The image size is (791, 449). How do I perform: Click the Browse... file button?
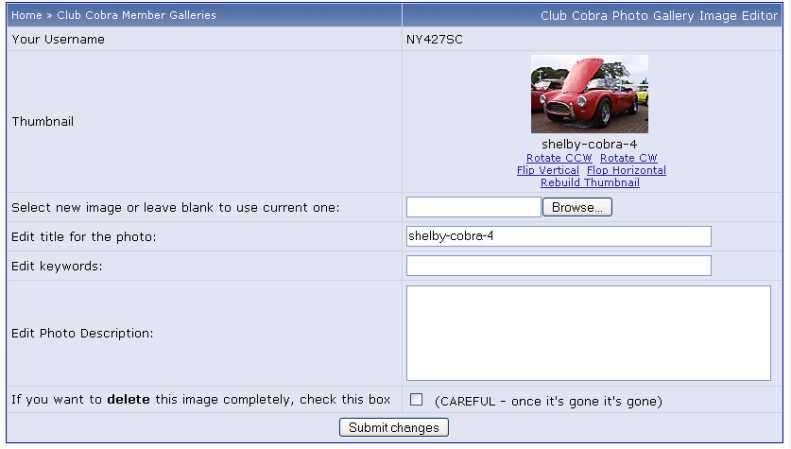click(x=577, y=207)
